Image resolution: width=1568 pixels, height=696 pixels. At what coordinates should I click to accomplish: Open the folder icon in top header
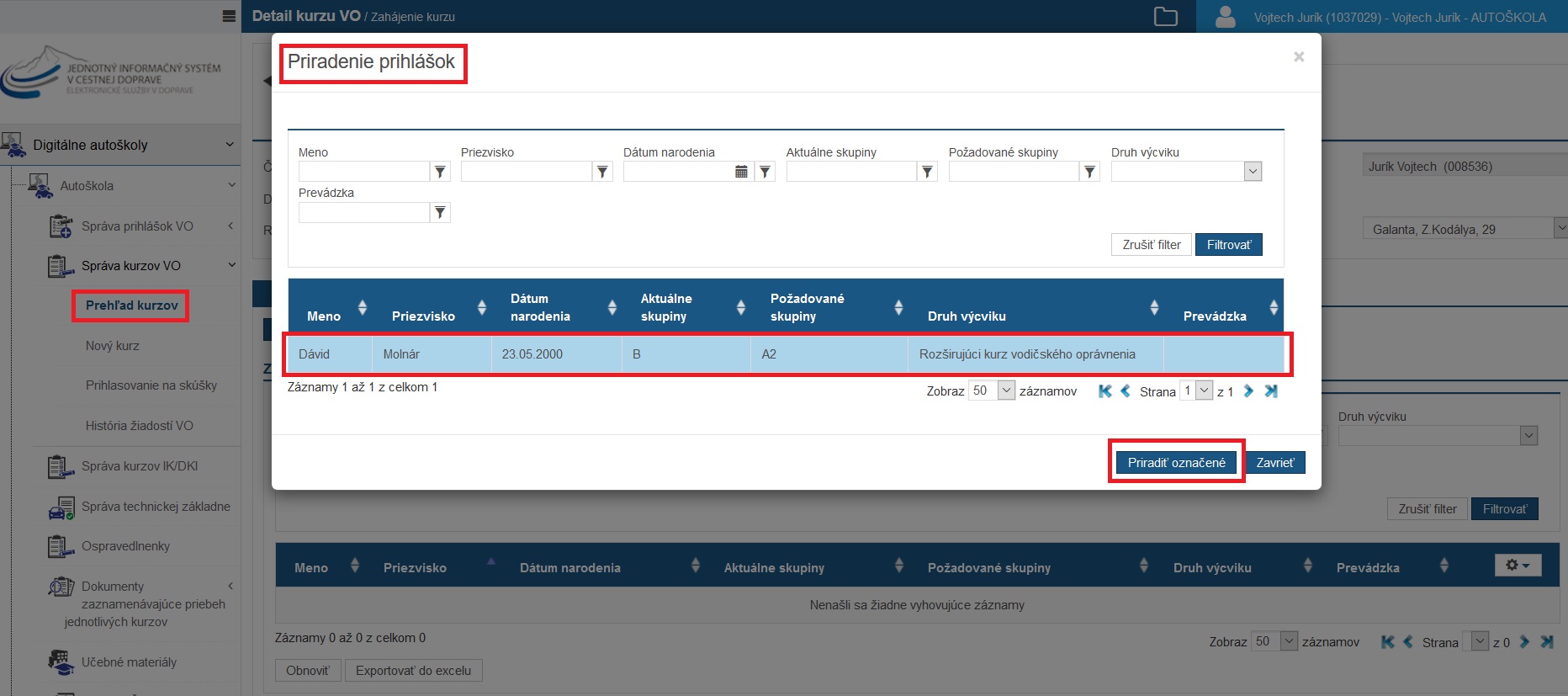coord(1165,17)
